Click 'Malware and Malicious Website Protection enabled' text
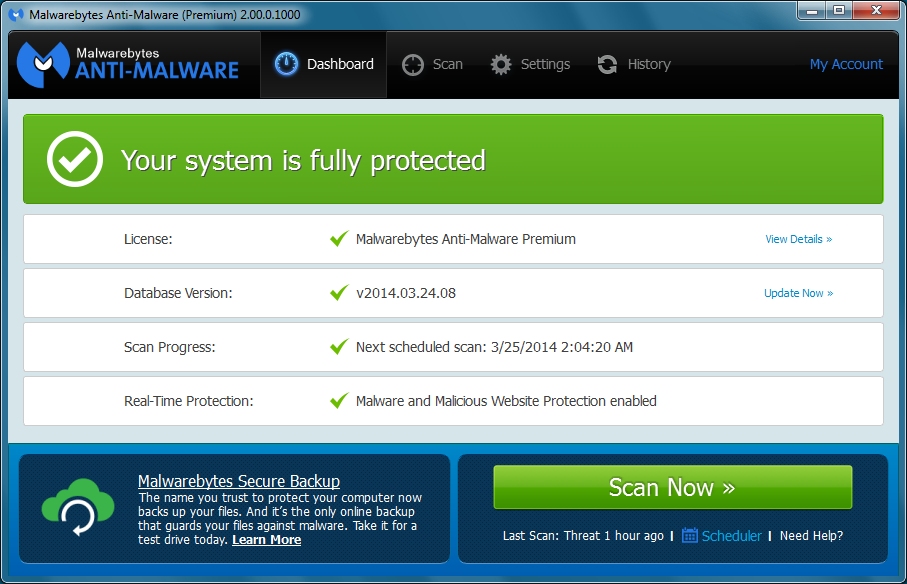This screenshot has height=584, width=907. click(x=506, y=401)
